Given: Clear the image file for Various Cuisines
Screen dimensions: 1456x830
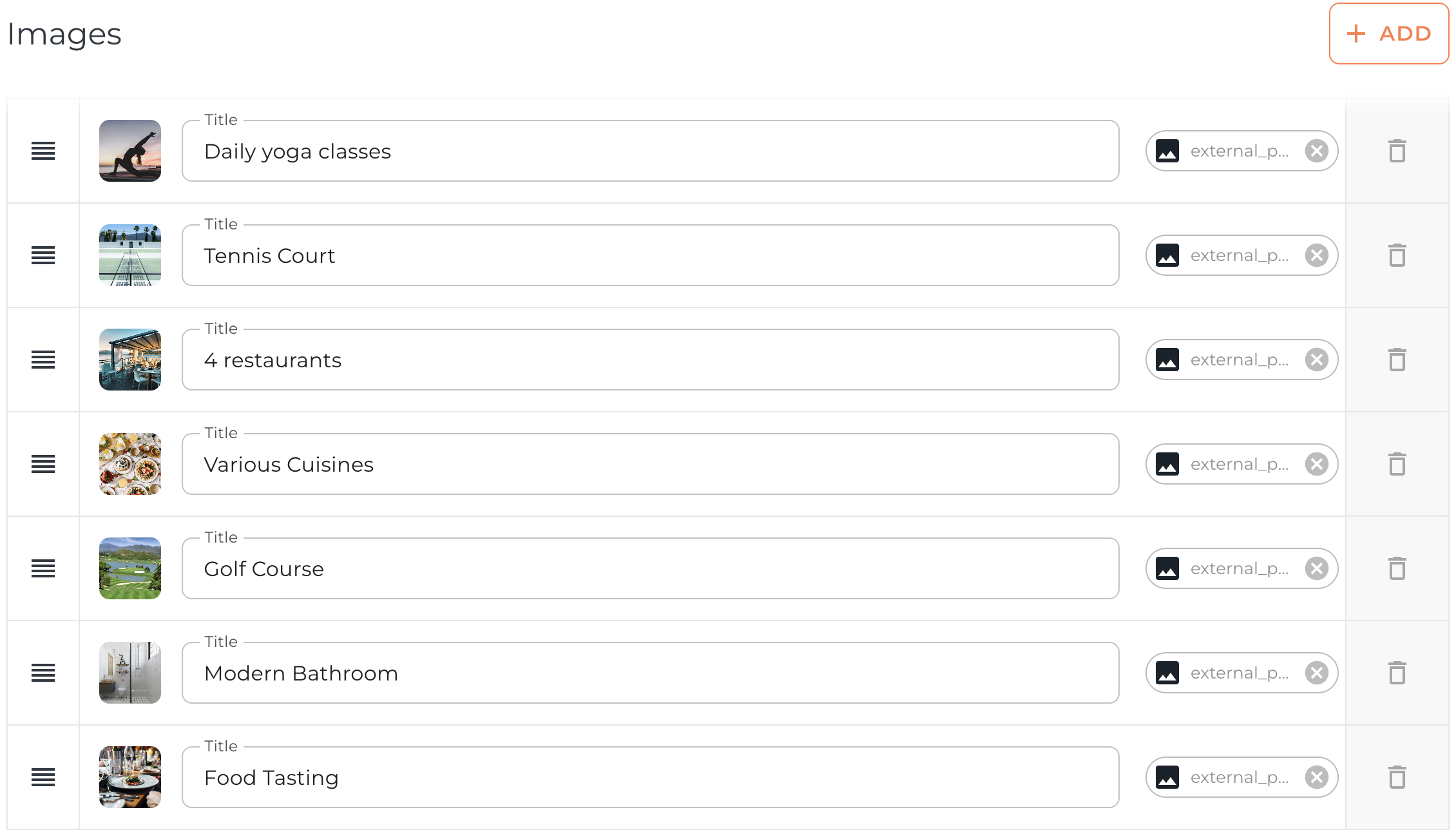Looking at the screenshot, I should tap(1316, 465).
